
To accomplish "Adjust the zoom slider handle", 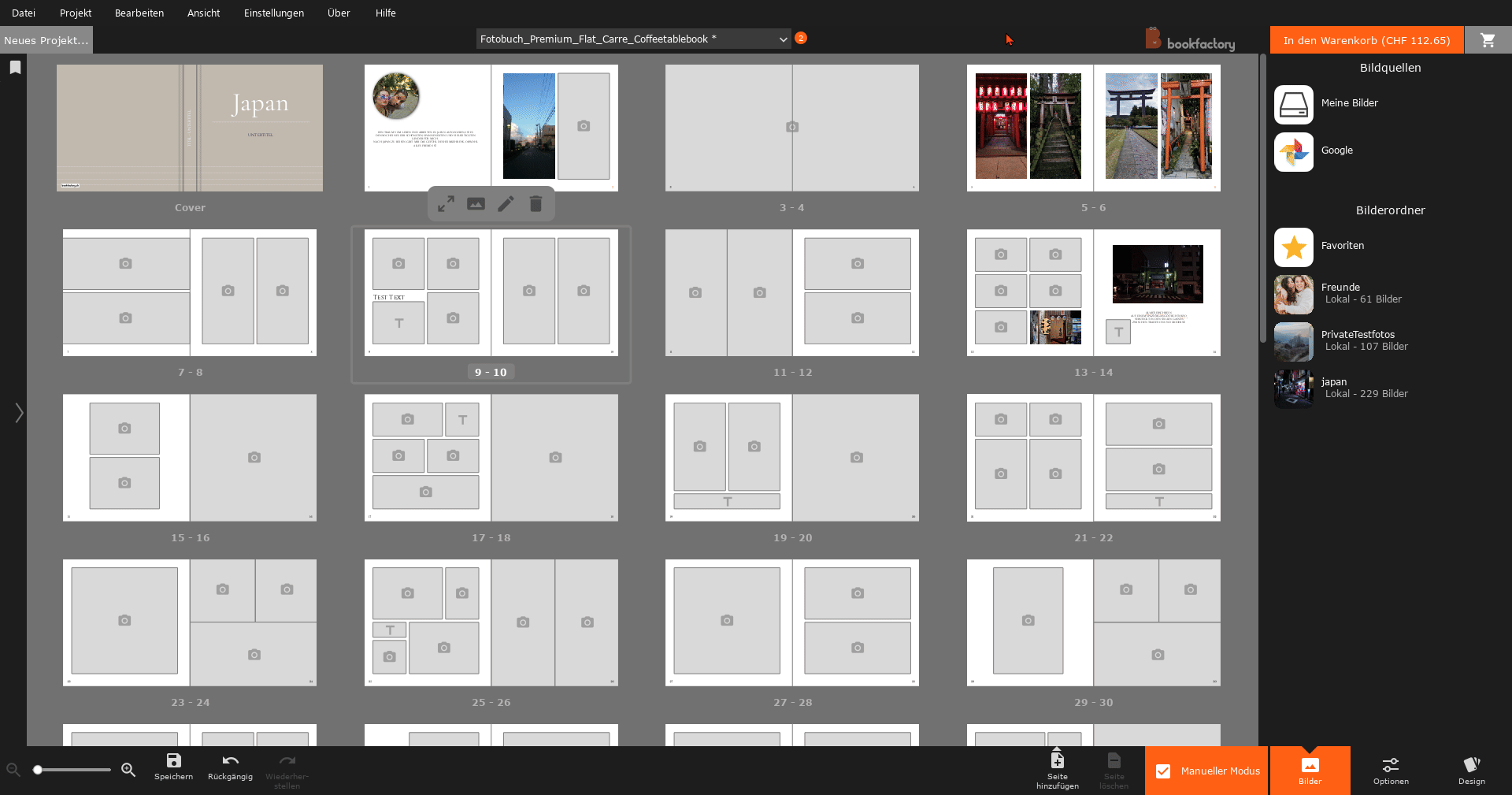I will tap(37, 770).
